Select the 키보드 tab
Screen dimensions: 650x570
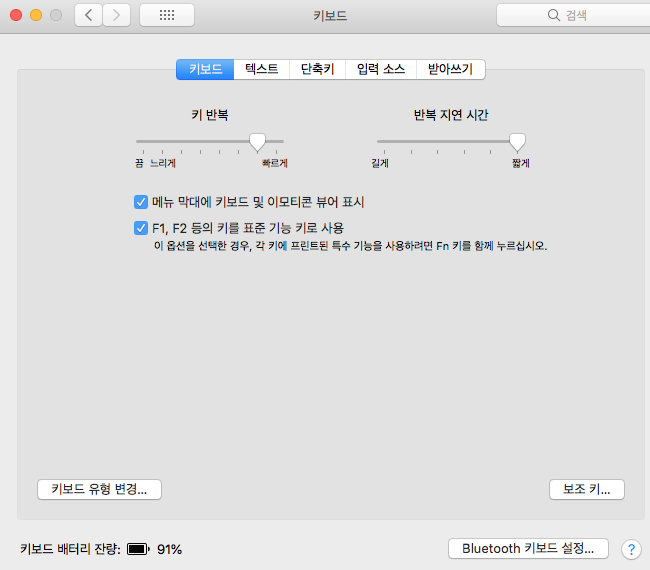click(x=205, y=69)
